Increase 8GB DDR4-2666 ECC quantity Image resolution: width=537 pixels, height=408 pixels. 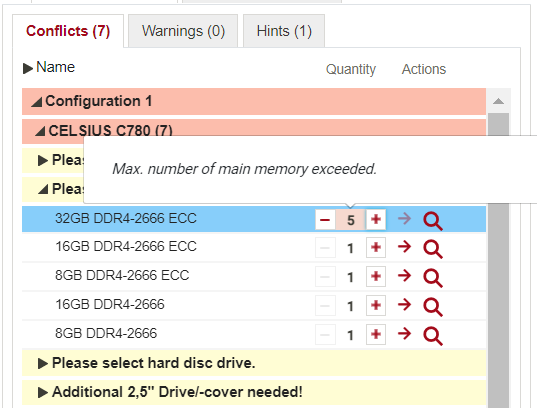[376, 276]
